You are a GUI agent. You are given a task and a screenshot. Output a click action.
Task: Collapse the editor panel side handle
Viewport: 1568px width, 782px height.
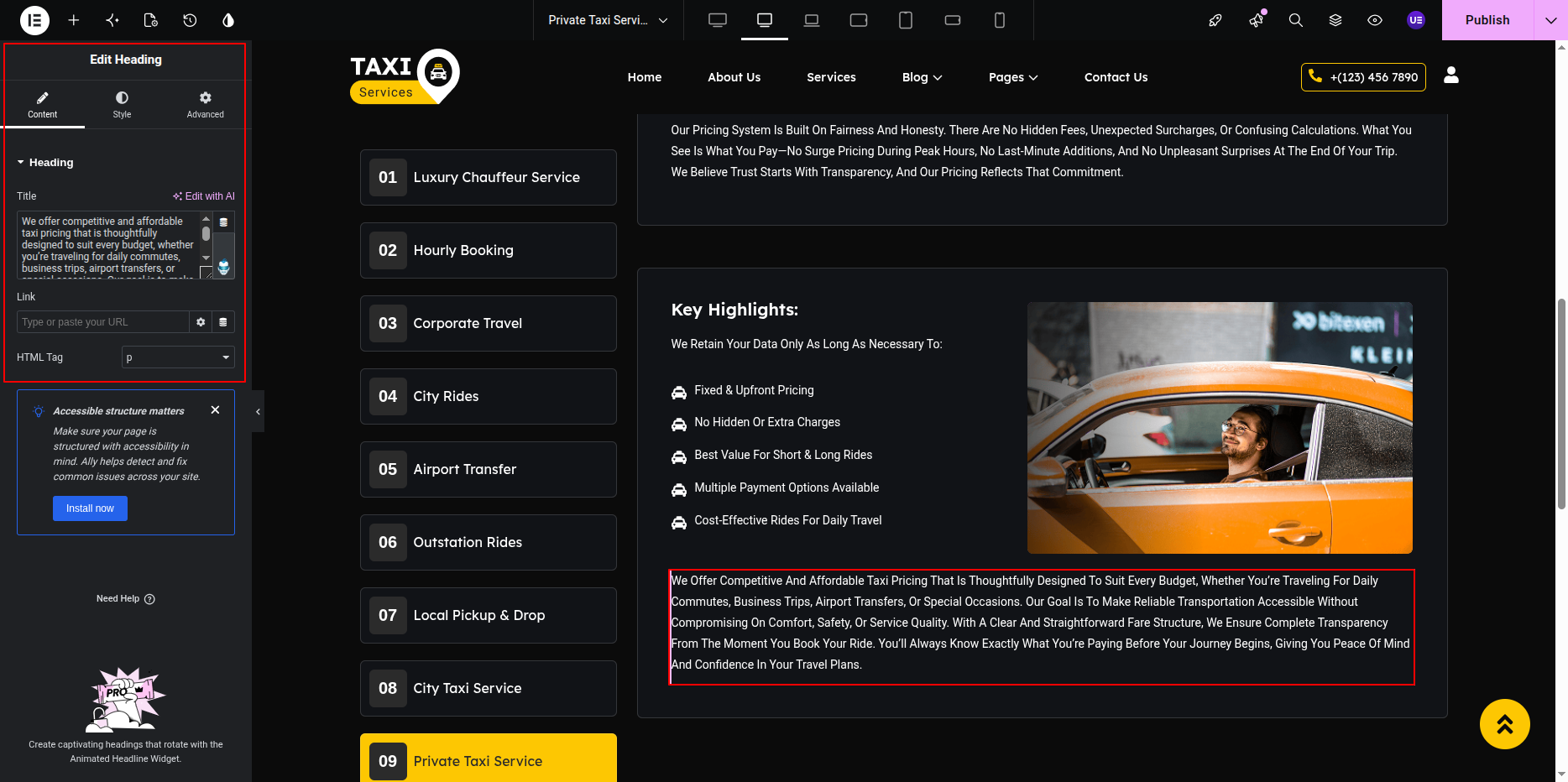[x=258, y=411]
